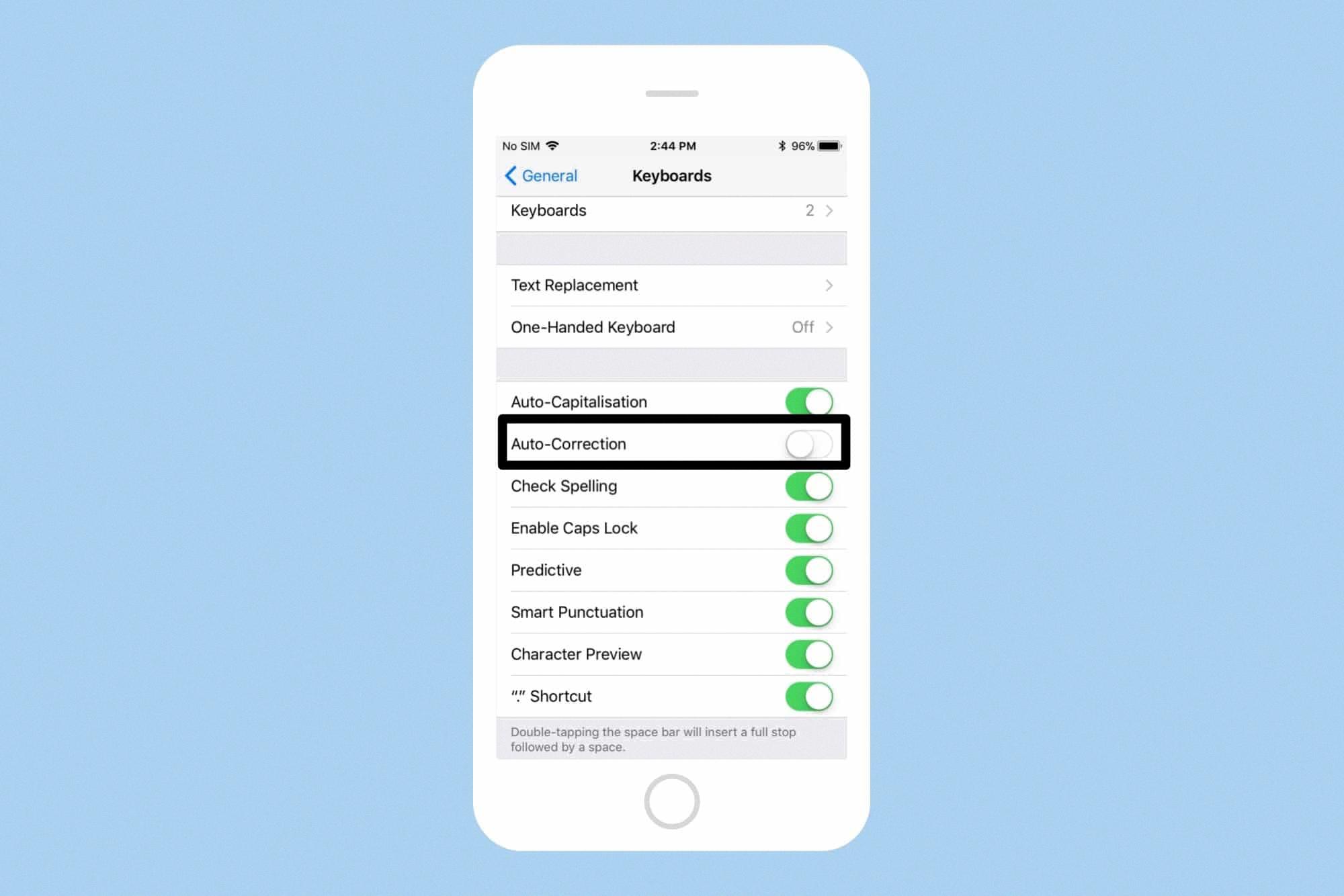
Task: Expand One-Handed Keyboard options
Action: [x=671, y=327]
